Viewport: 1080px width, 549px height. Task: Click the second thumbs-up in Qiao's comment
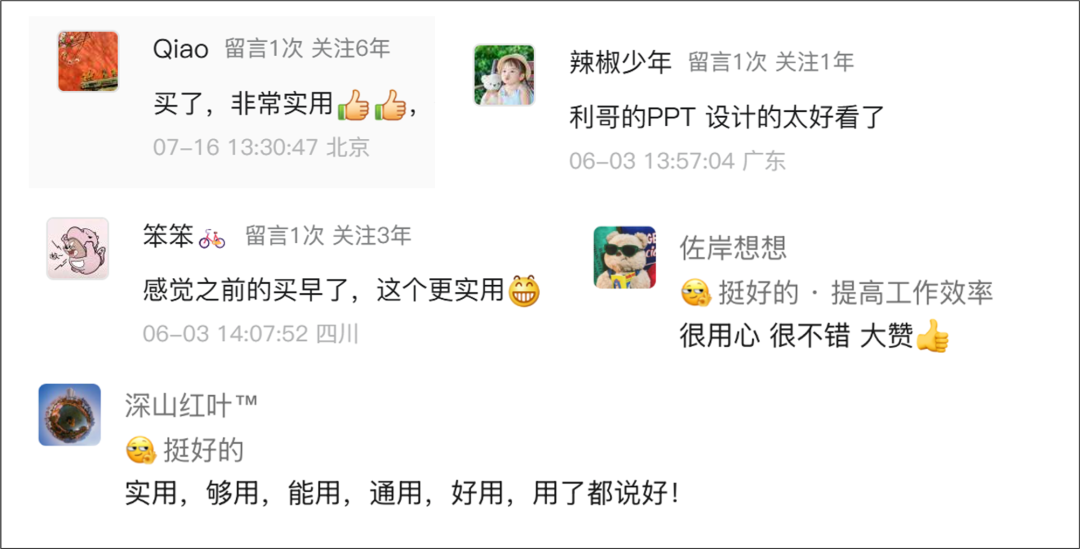pos(391,105)
